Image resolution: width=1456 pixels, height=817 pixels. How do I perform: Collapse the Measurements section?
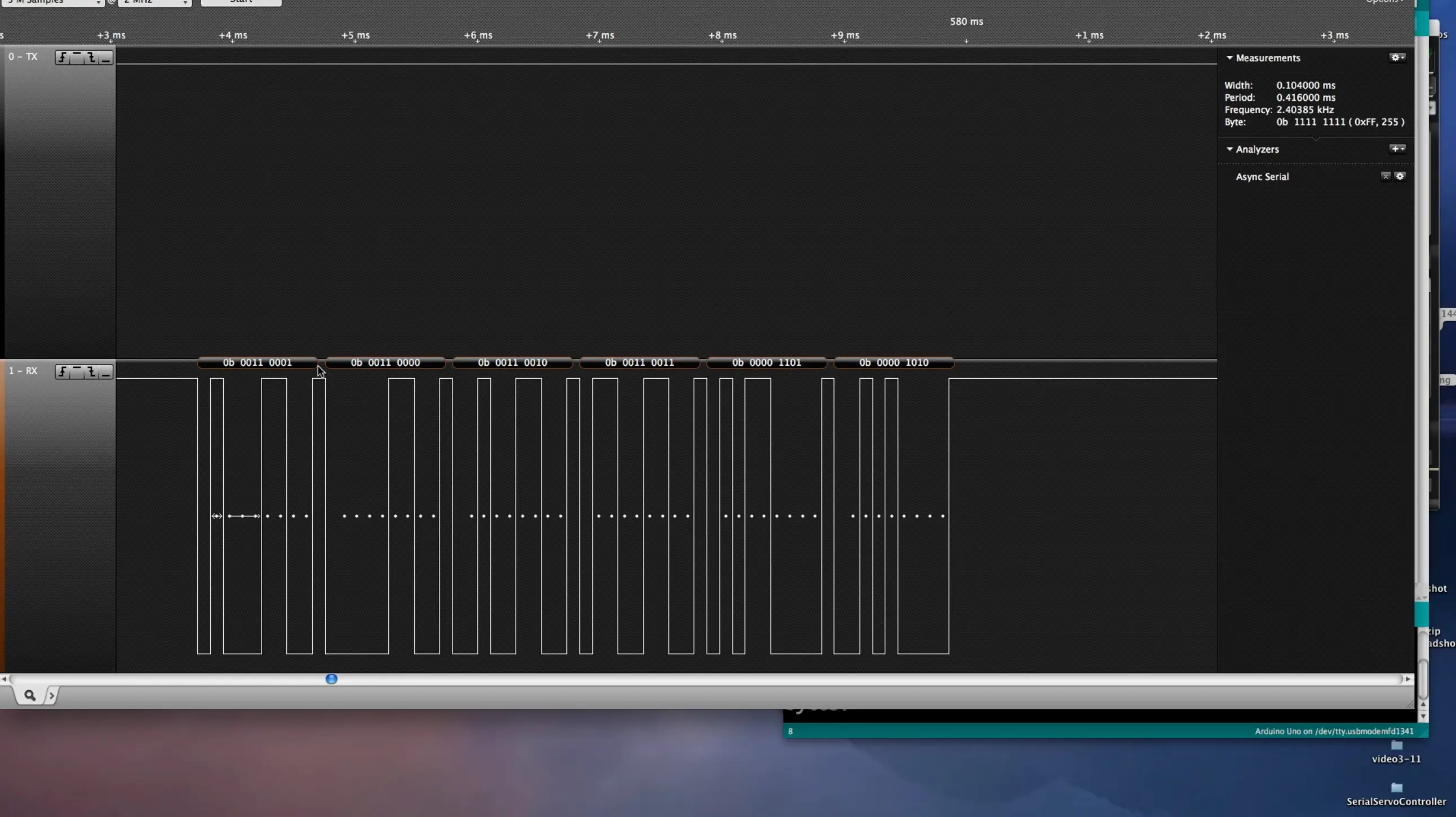[x=1229, y=57]
